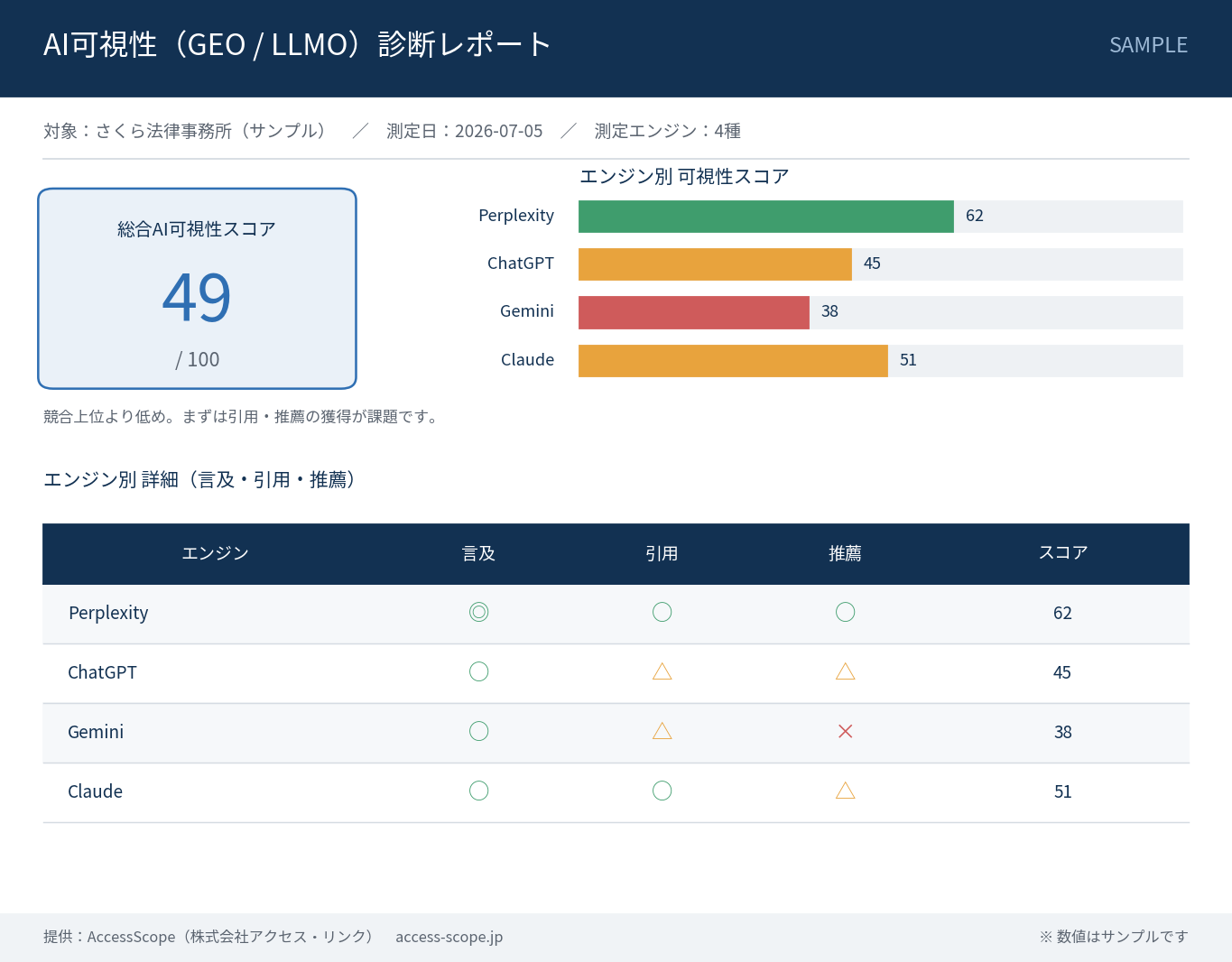1232x962 pixels.
Task: Click Gemini name in the detail table
Action: [96, 732]
